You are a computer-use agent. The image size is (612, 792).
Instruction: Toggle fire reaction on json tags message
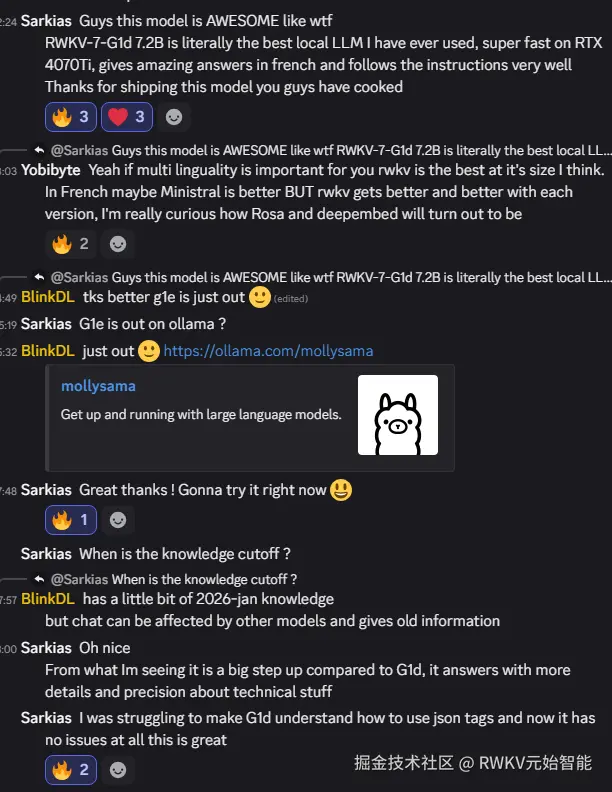pyautogui.click(x=71, y=770)
